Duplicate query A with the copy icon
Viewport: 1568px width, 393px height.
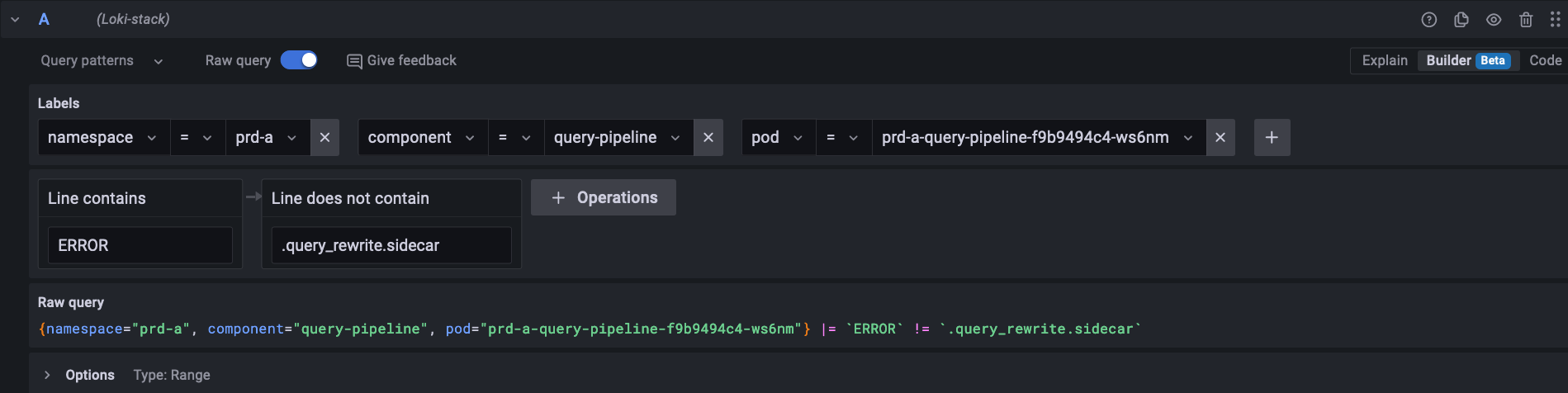click(x=1461, y=20)
